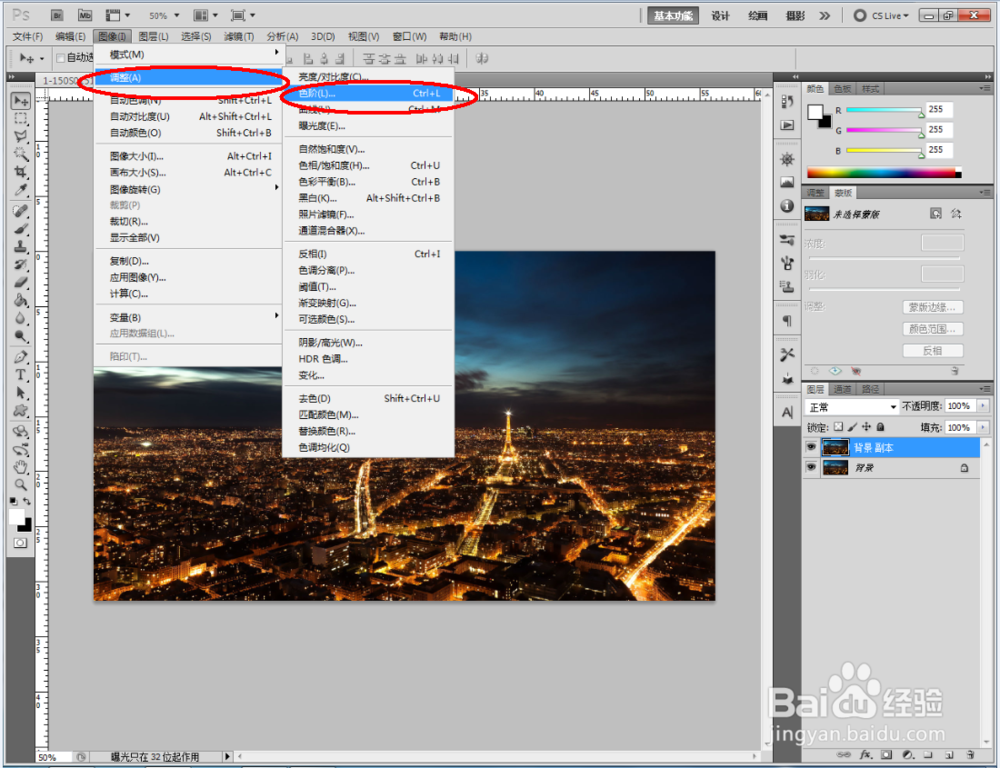Choose 色阶(L) Levels menu item
Image resolution: width=1000 pixels, height=768 pixels.
click(369, 93)
